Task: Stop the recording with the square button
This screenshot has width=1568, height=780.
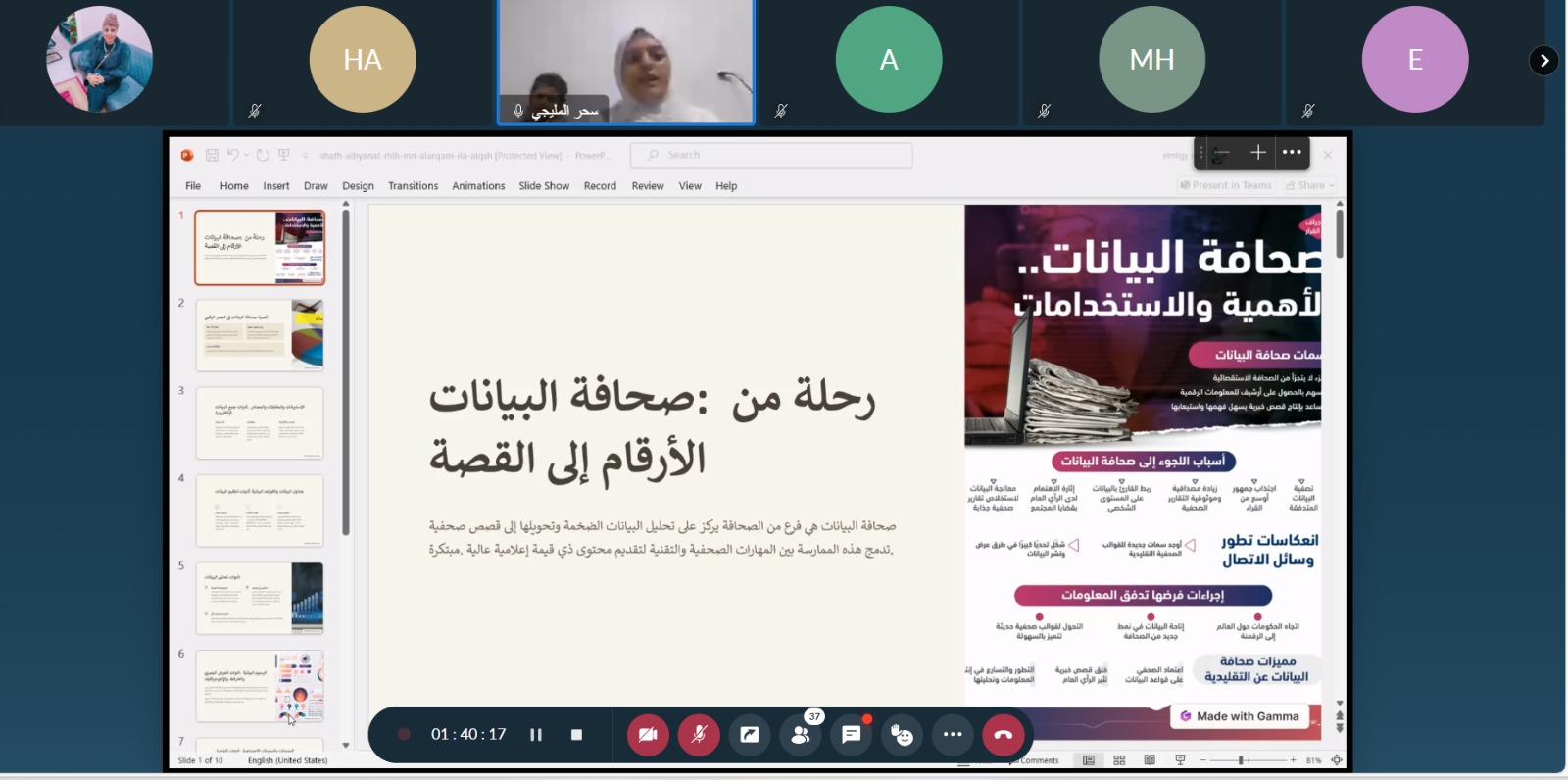Action: (x=576, y=735)
